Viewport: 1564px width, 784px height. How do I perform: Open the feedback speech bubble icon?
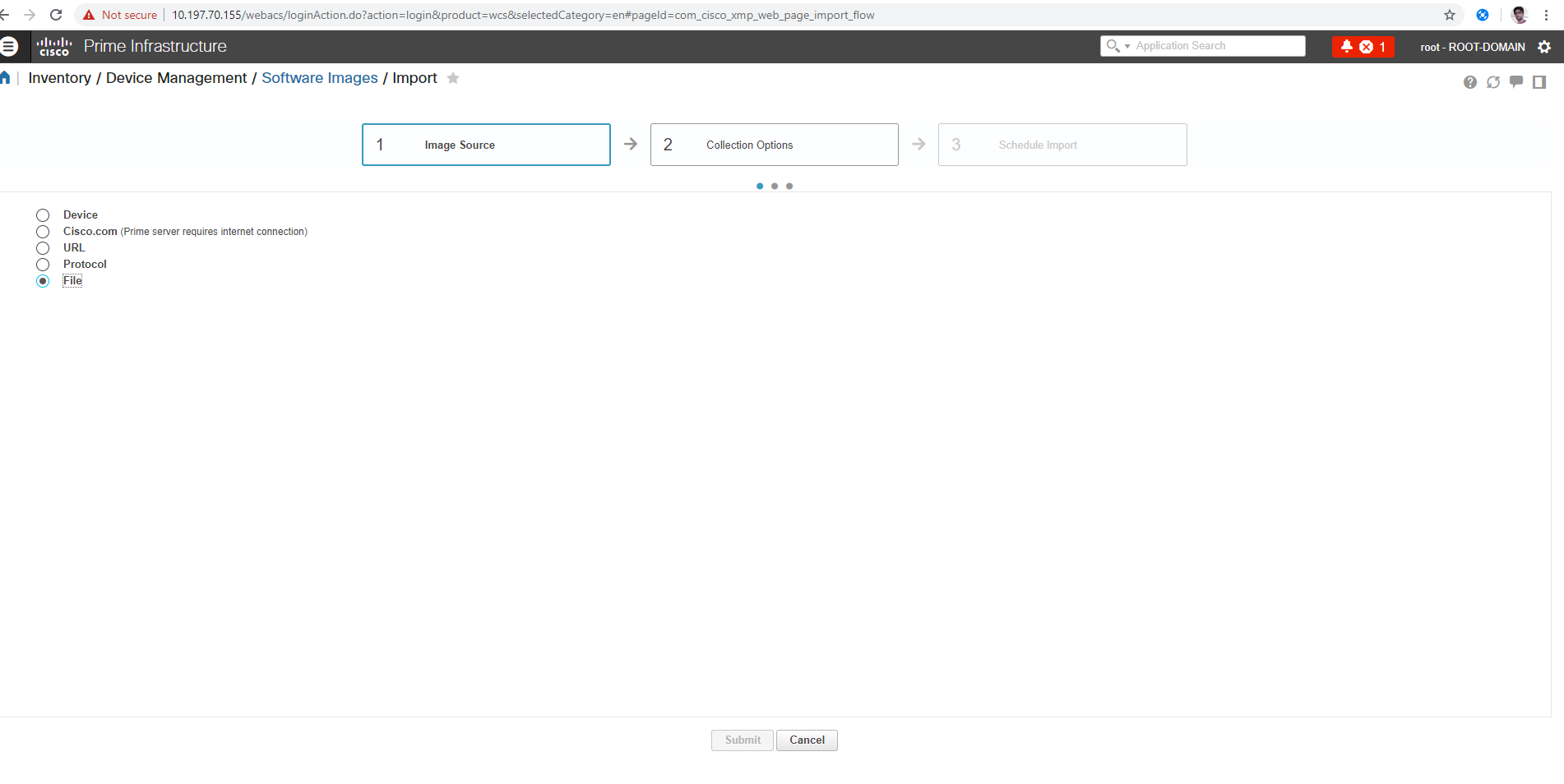click(x=1516, y=82)
